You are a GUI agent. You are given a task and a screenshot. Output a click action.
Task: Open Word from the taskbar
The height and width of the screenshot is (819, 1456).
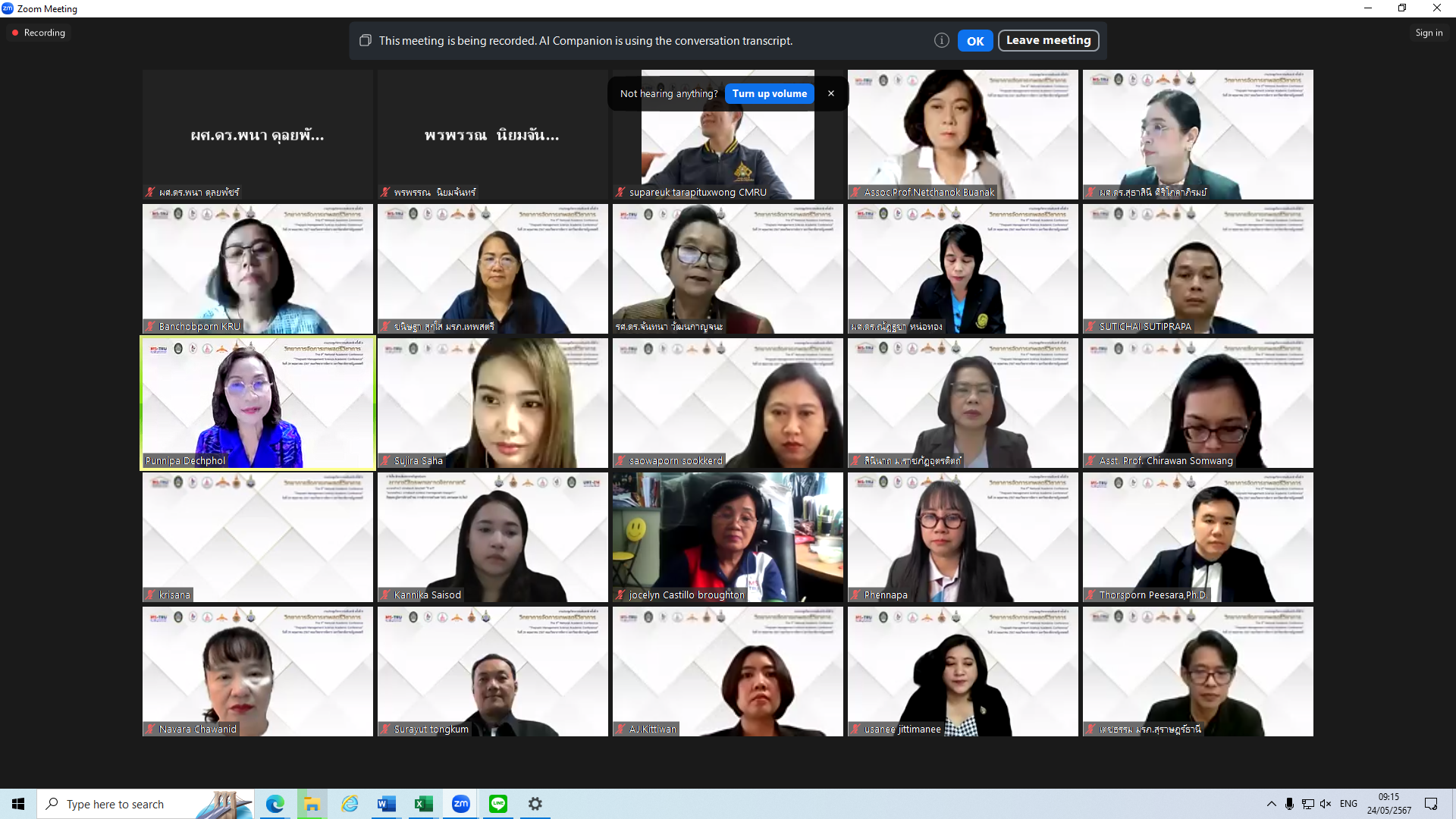tap(386, 804)
